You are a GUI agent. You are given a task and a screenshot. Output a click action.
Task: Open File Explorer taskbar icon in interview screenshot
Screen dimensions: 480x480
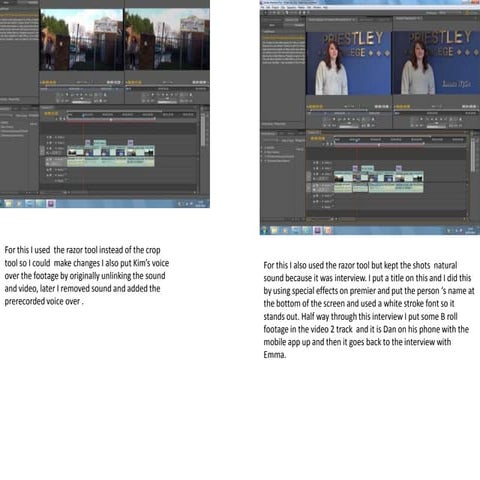click(x=274, y=230)
